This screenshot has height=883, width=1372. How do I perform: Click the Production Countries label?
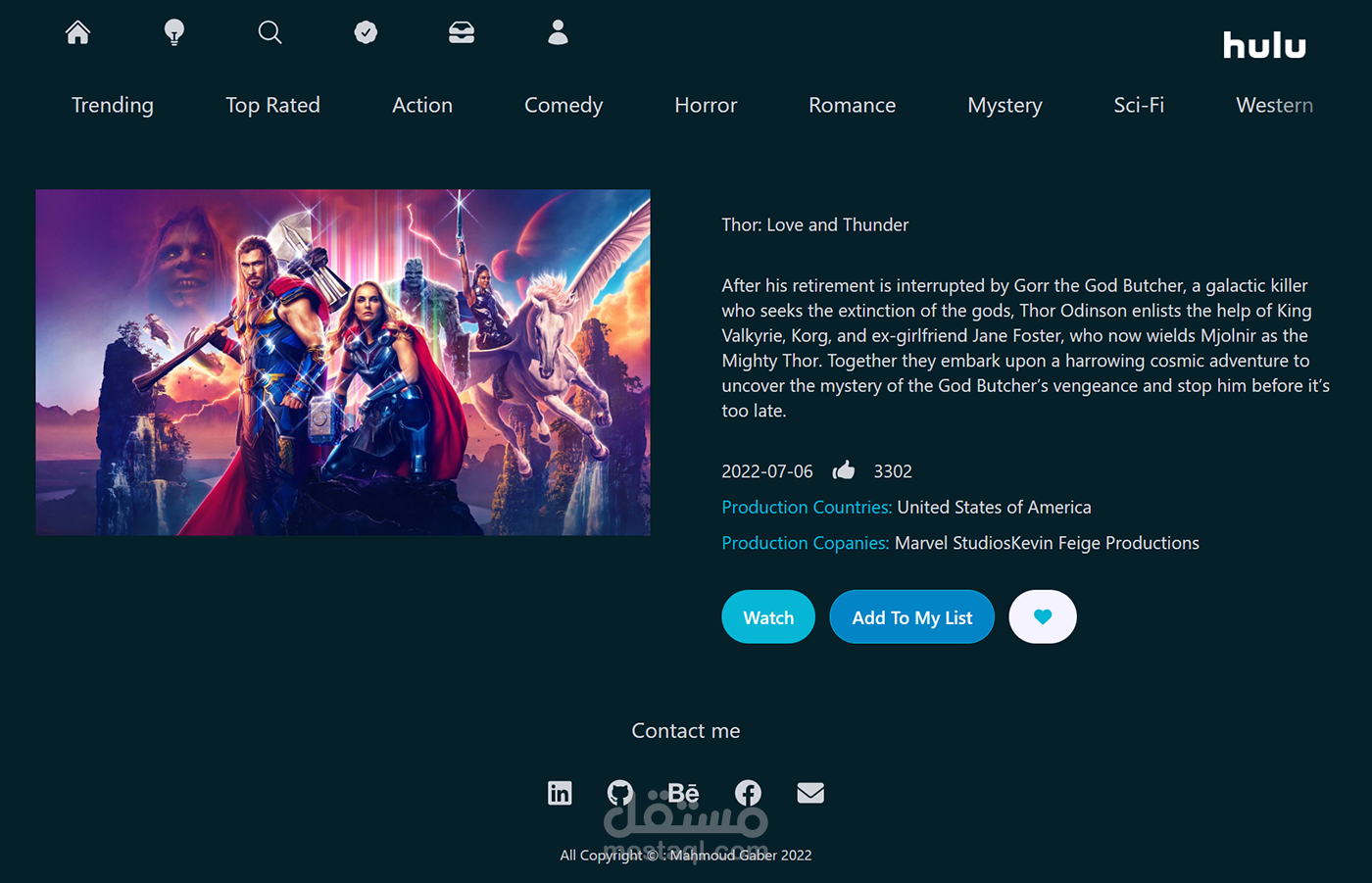pyautogui.click(x=807, y=507)
